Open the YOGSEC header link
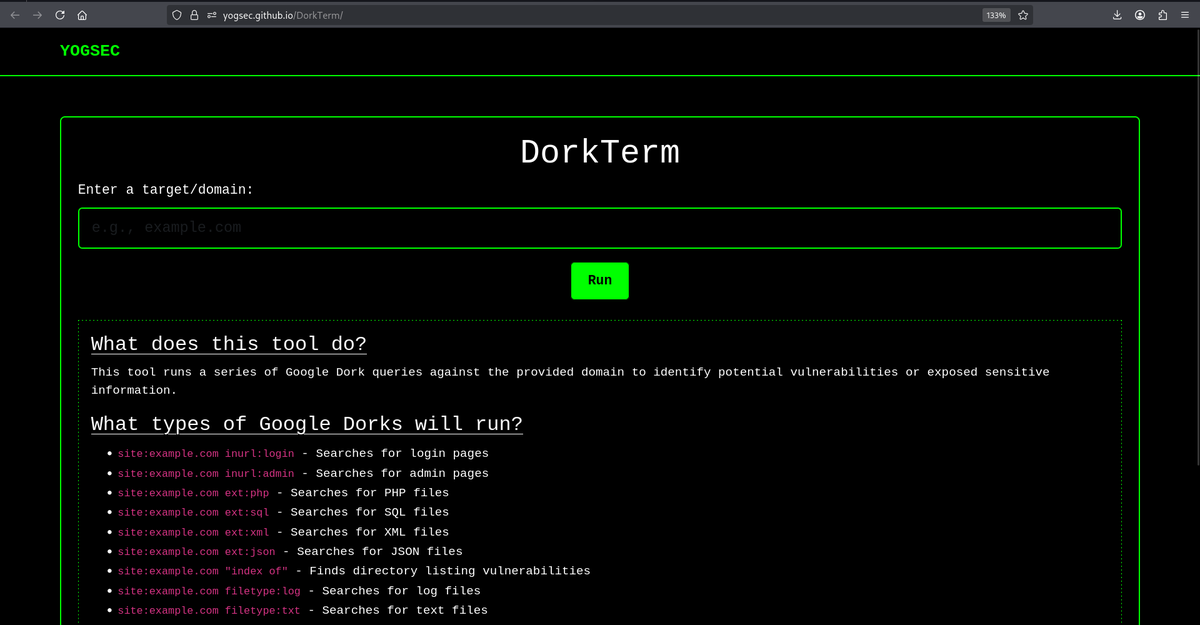This screenshot has height=625, width=1200. tap(90, 51)
